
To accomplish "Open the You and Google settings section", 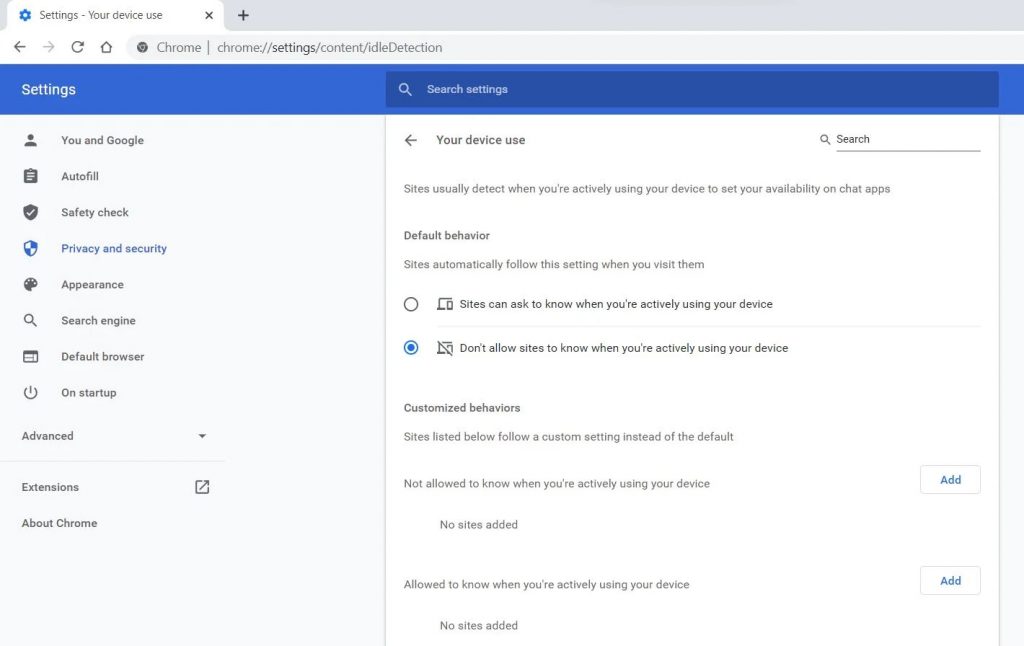I will tap(102, 140).
